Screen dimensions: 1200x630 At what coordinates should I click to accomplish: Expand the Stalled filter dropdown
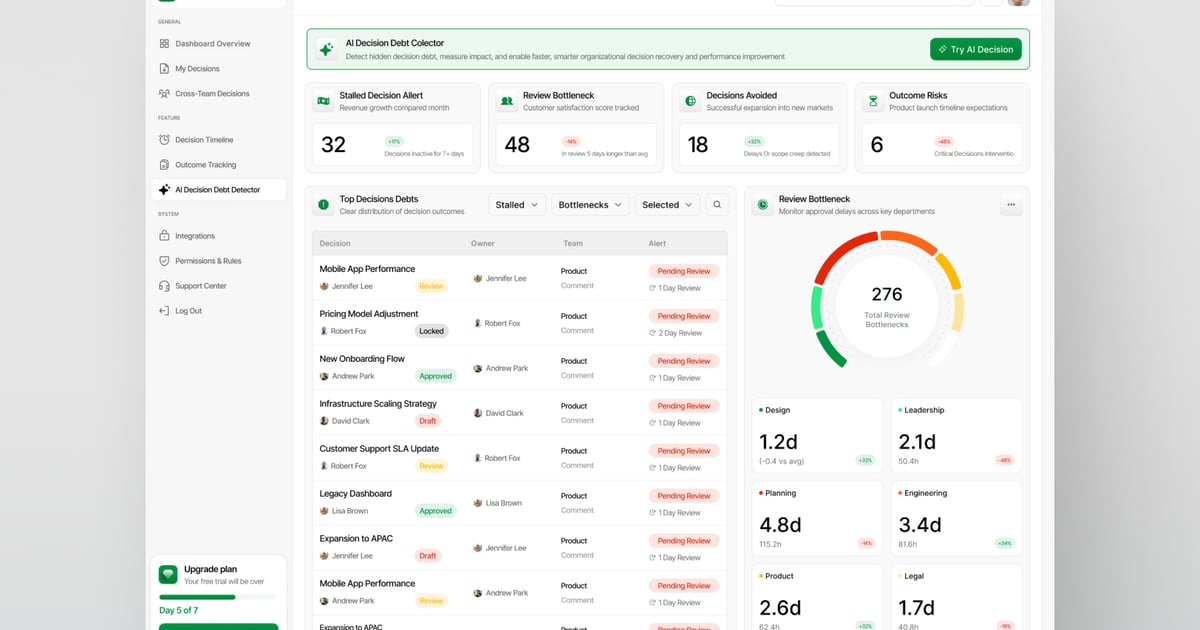pyautogui.click(x=517, y=205)
